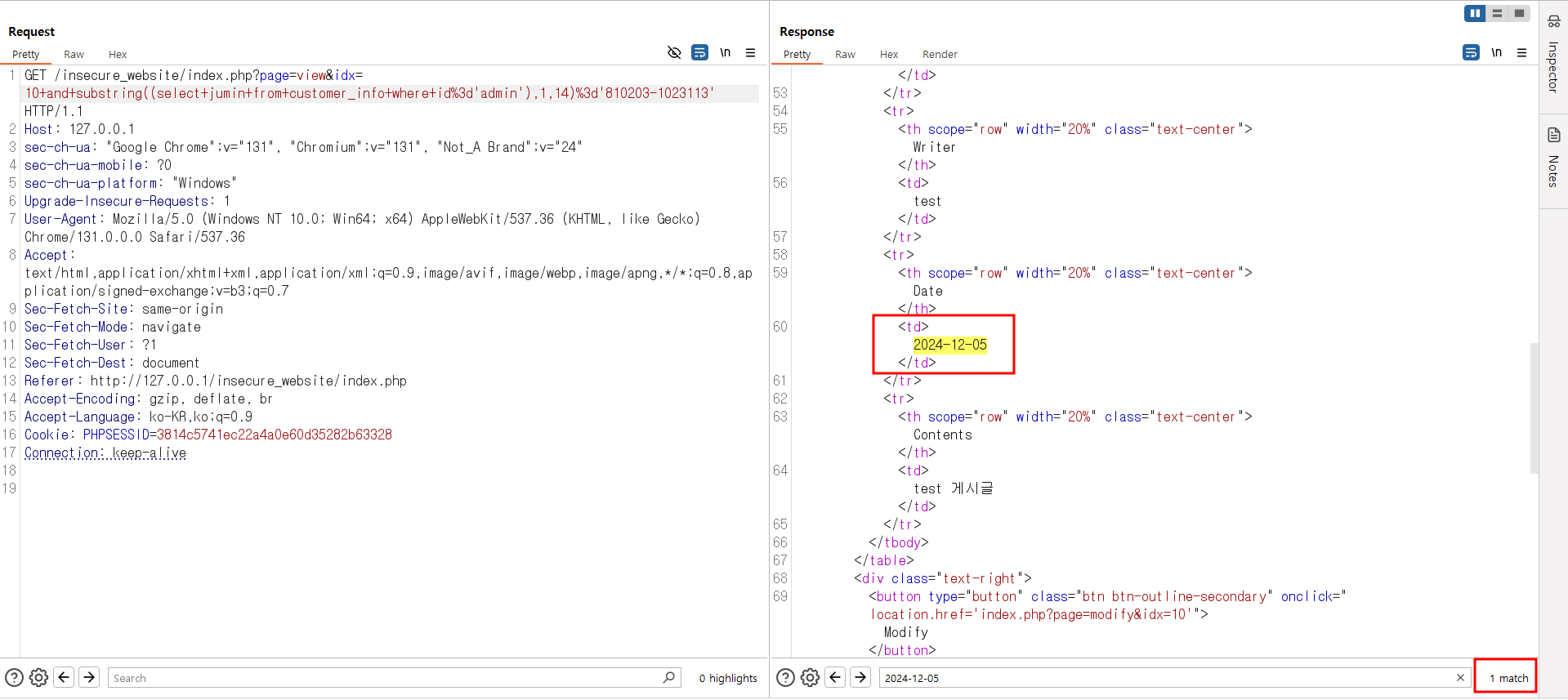This screenshot has width=1568, height=700.
Task: Click 'Contents' text in response
Action: pos(942,435)
